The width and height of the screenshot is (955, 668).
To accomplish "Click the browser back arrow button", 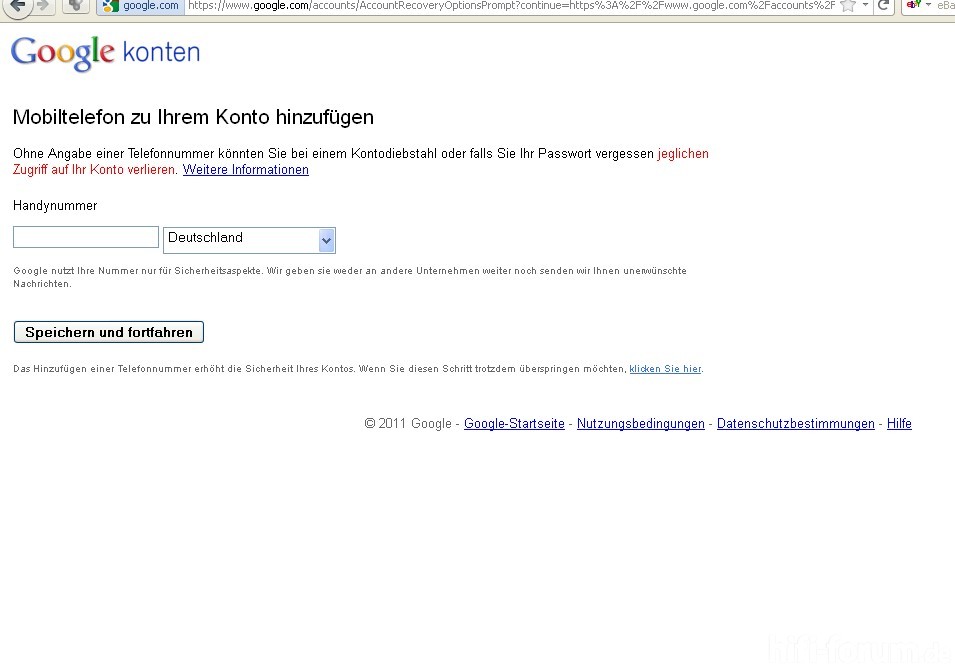I will (x=17, y=5).
